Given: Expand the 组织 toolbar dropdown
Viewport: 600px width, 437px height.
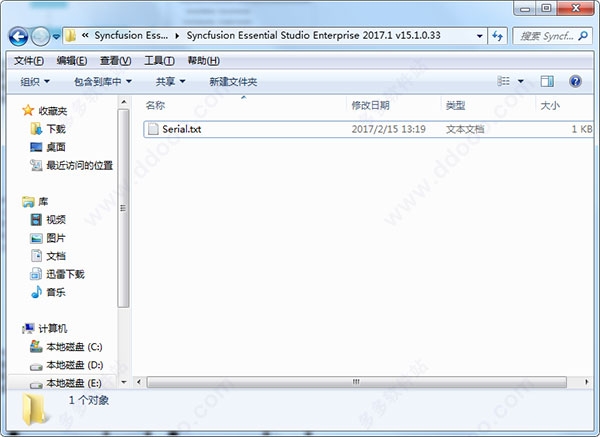Looking at the screenshot, I should (x=35, y=82).
